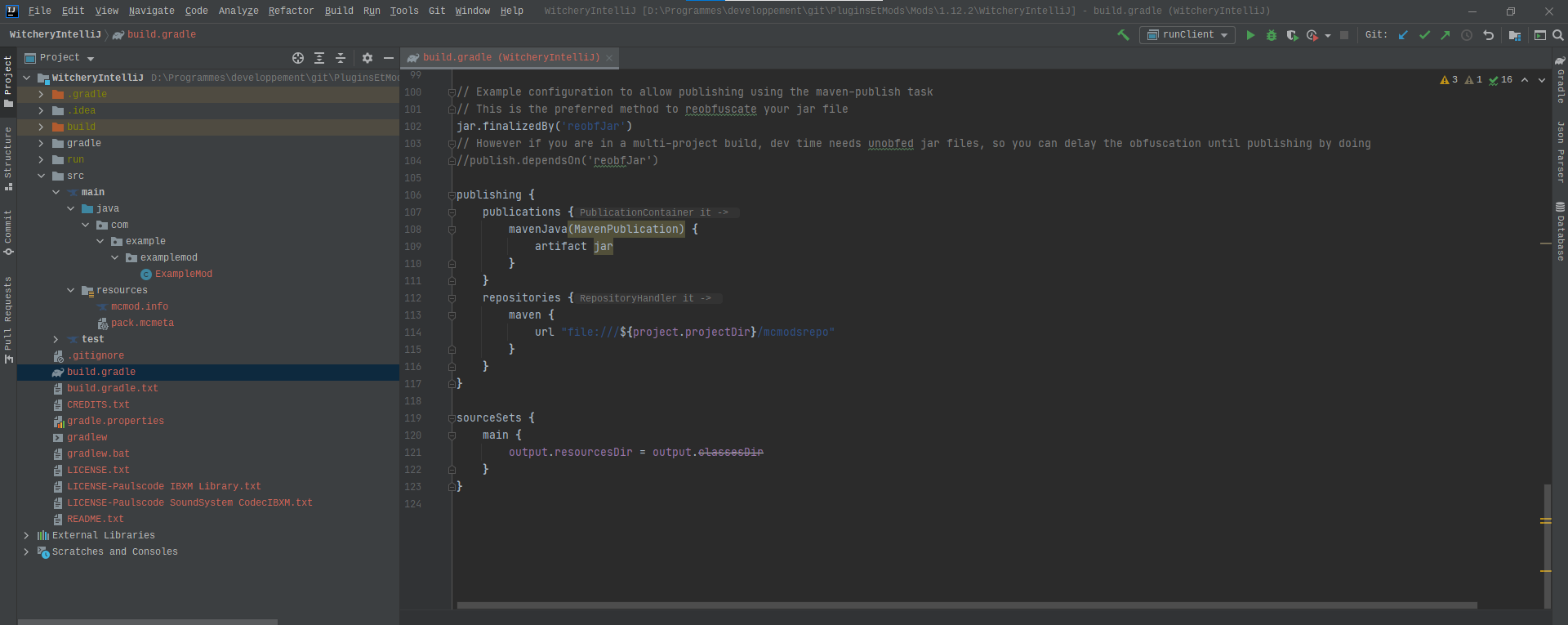Push changes with Git push arrow
This screenshot has height=625, width=1568.
pyautogui.click(x=1445, y=35)
